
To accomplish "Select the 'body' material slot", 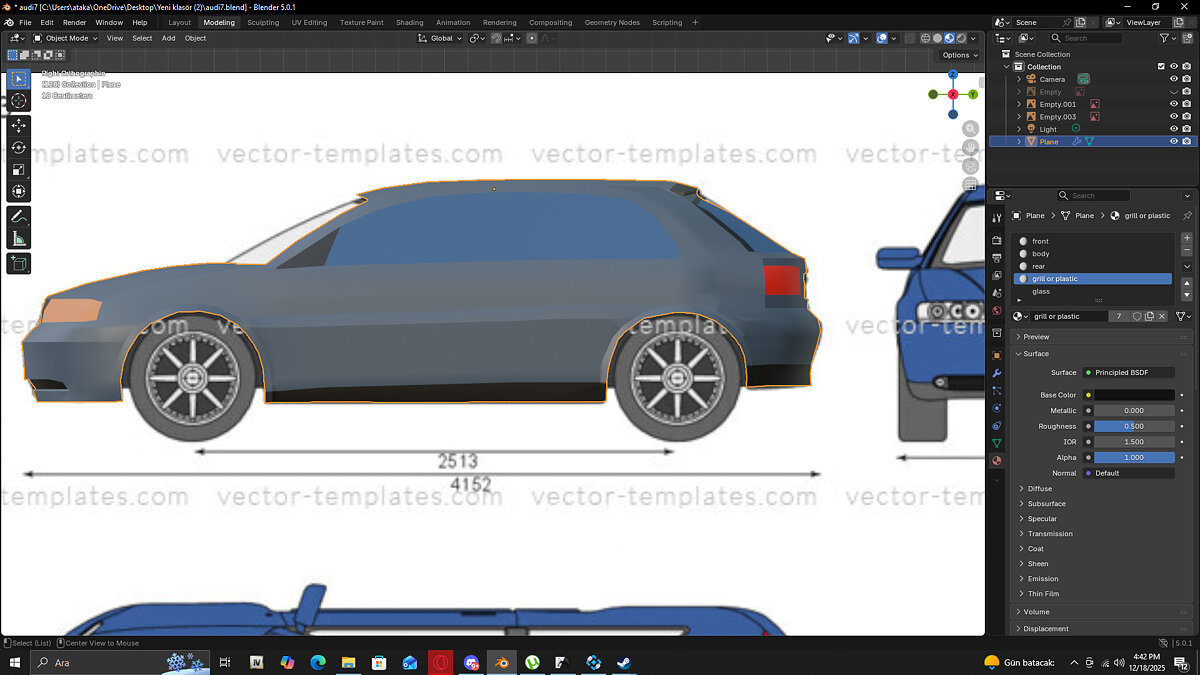I will pyautogui.click(x=1041, y=254).
